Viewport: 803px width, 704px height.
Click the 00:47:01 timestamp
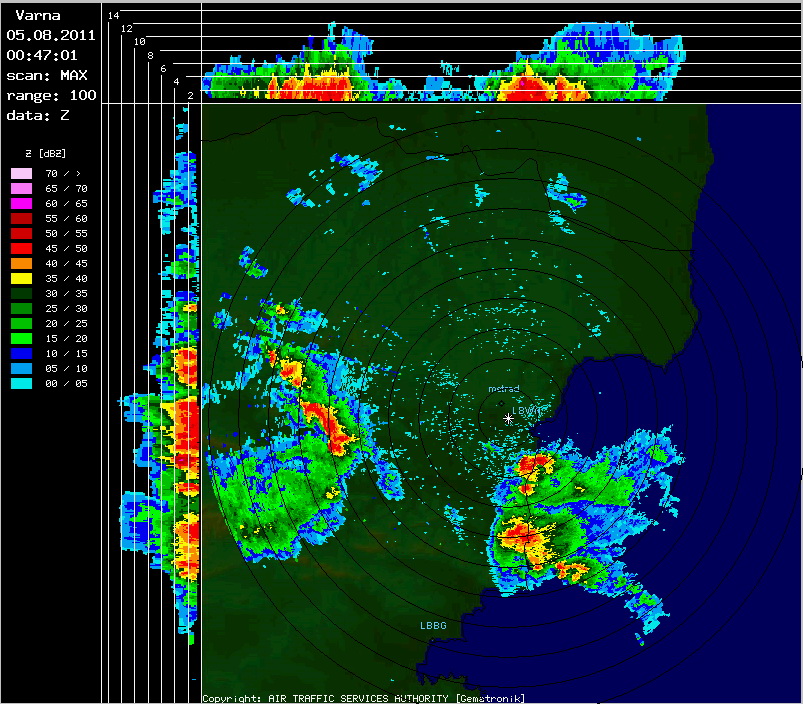[42, 54]
